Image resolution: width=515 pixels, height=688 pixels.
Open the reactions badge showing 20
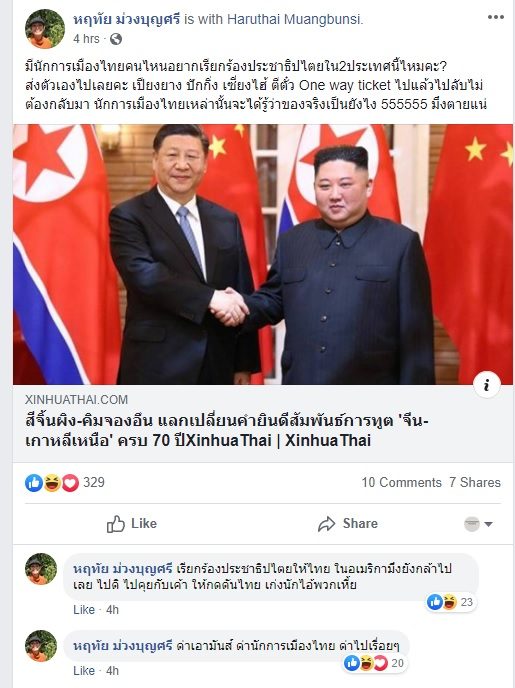[374, 663]
